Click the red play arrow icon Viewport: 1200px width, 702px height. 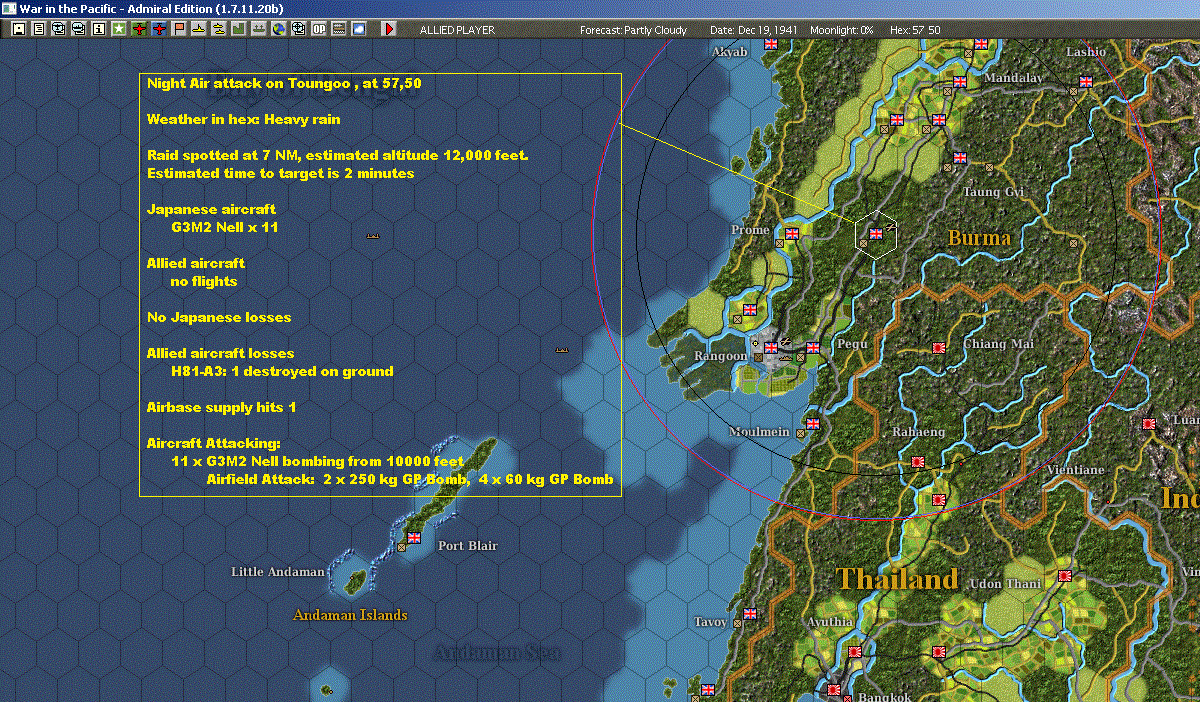(x=389, y=29)
